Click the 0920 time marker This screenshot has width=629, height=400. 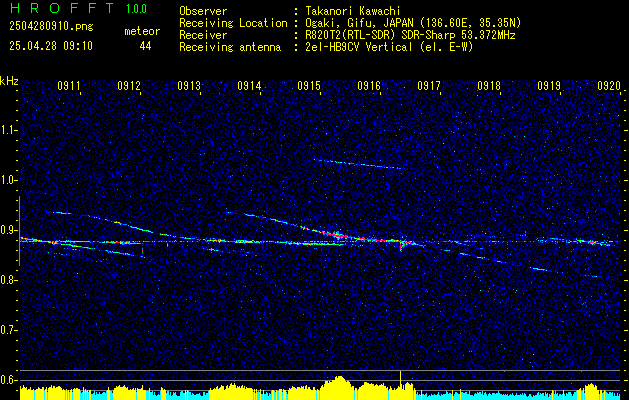(609, 86)
